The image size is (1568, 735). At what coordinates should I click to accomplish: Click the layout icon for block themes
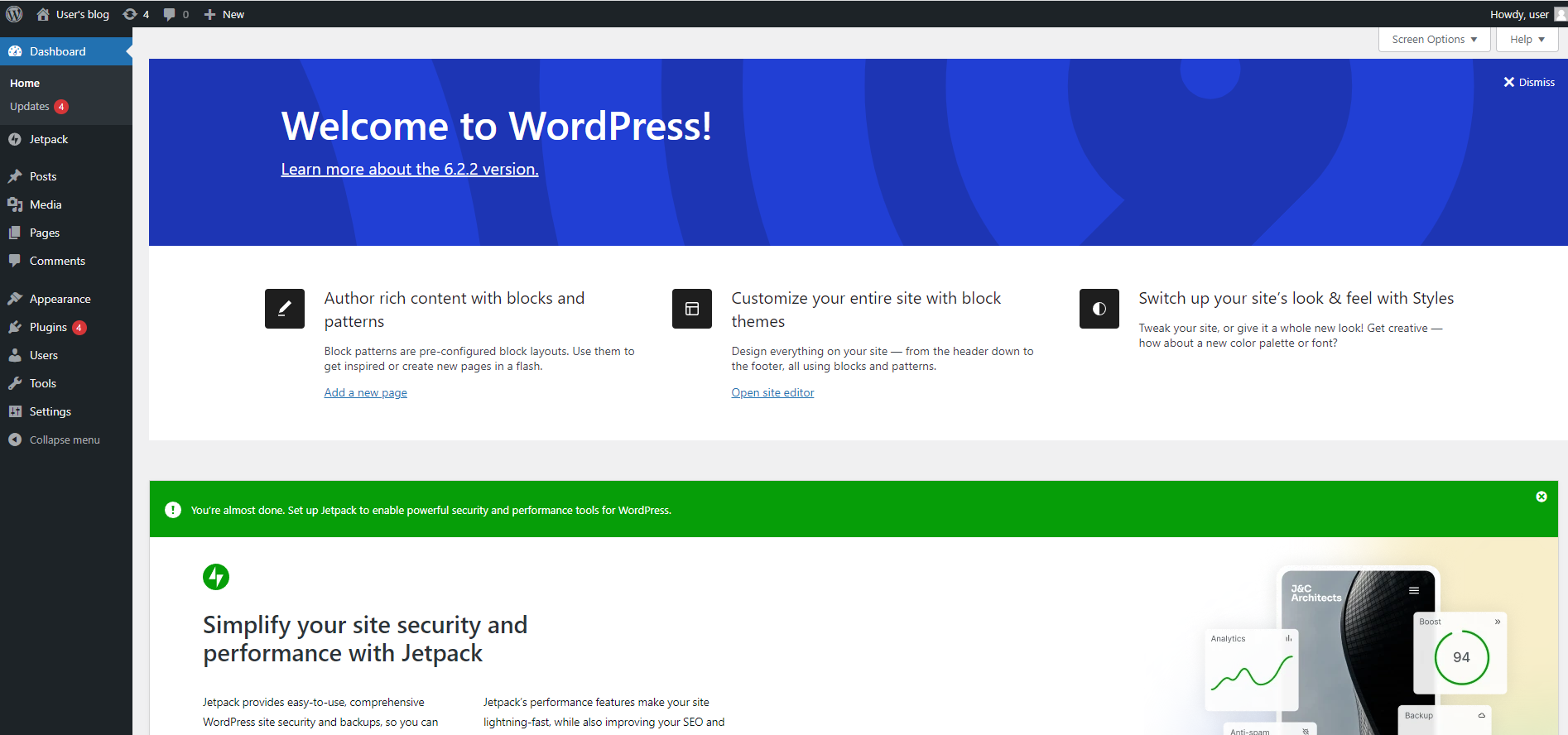click(x=692, y=309)
